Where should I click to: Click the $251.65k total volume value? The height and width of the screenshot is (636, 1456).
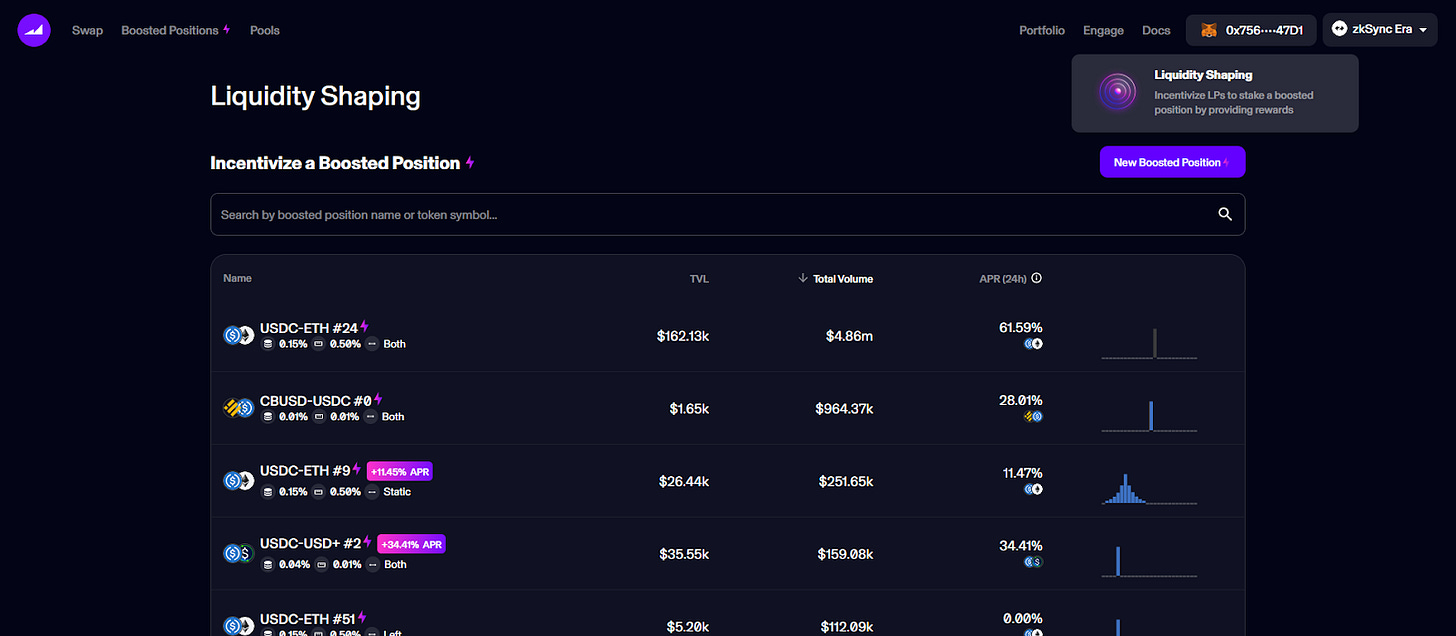pos(844,482)
